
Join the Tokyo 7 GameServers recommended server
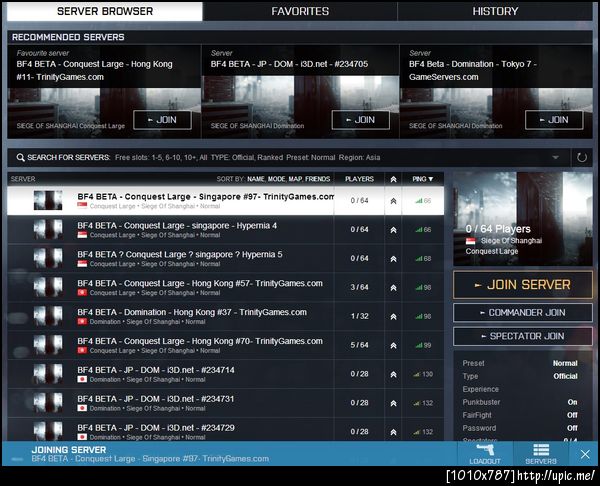(x=554, y=120)
